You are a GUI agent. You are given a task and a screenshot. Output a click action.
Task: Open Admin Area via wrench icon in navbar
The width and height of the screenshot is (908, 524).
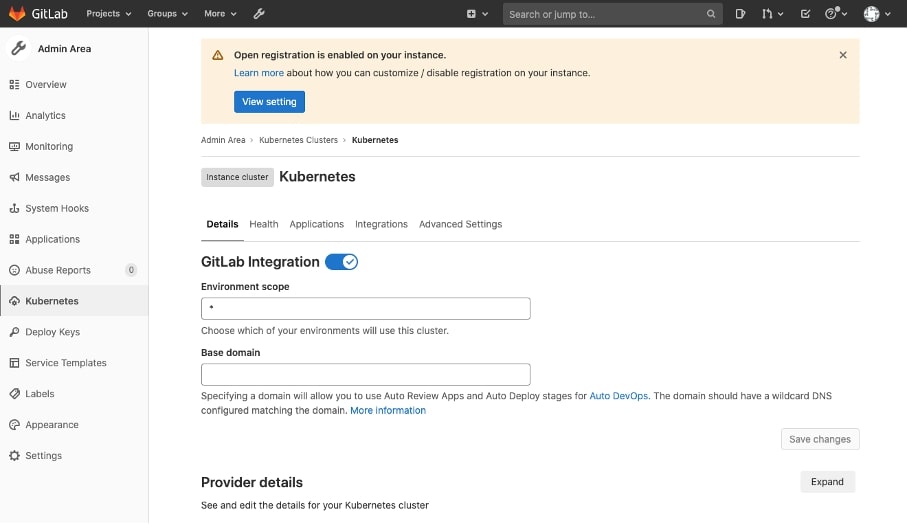point(259,14)
